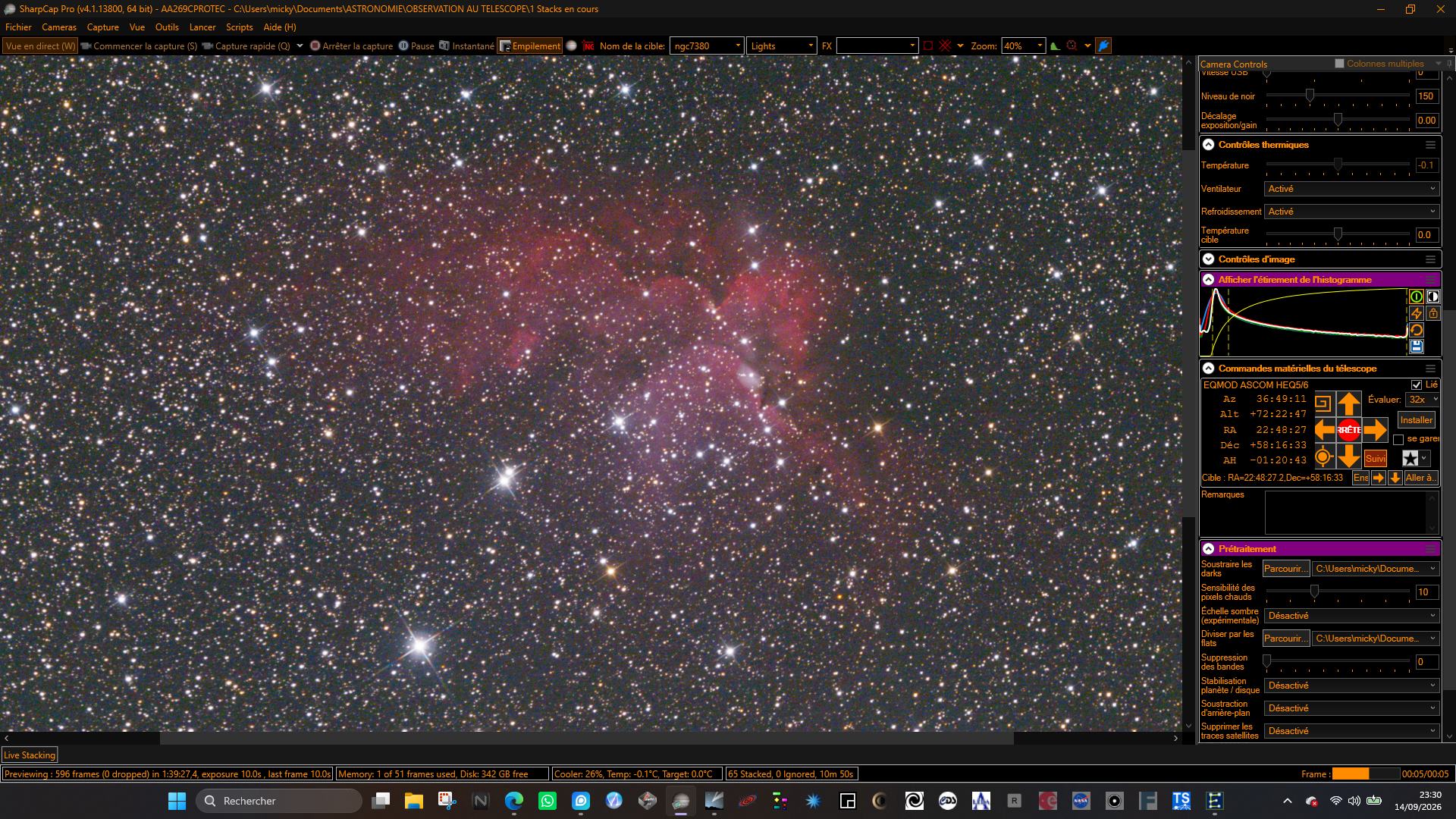Toggle the green histogram icon in the toolbar
1456x819 pixels.
point(1055,46)
